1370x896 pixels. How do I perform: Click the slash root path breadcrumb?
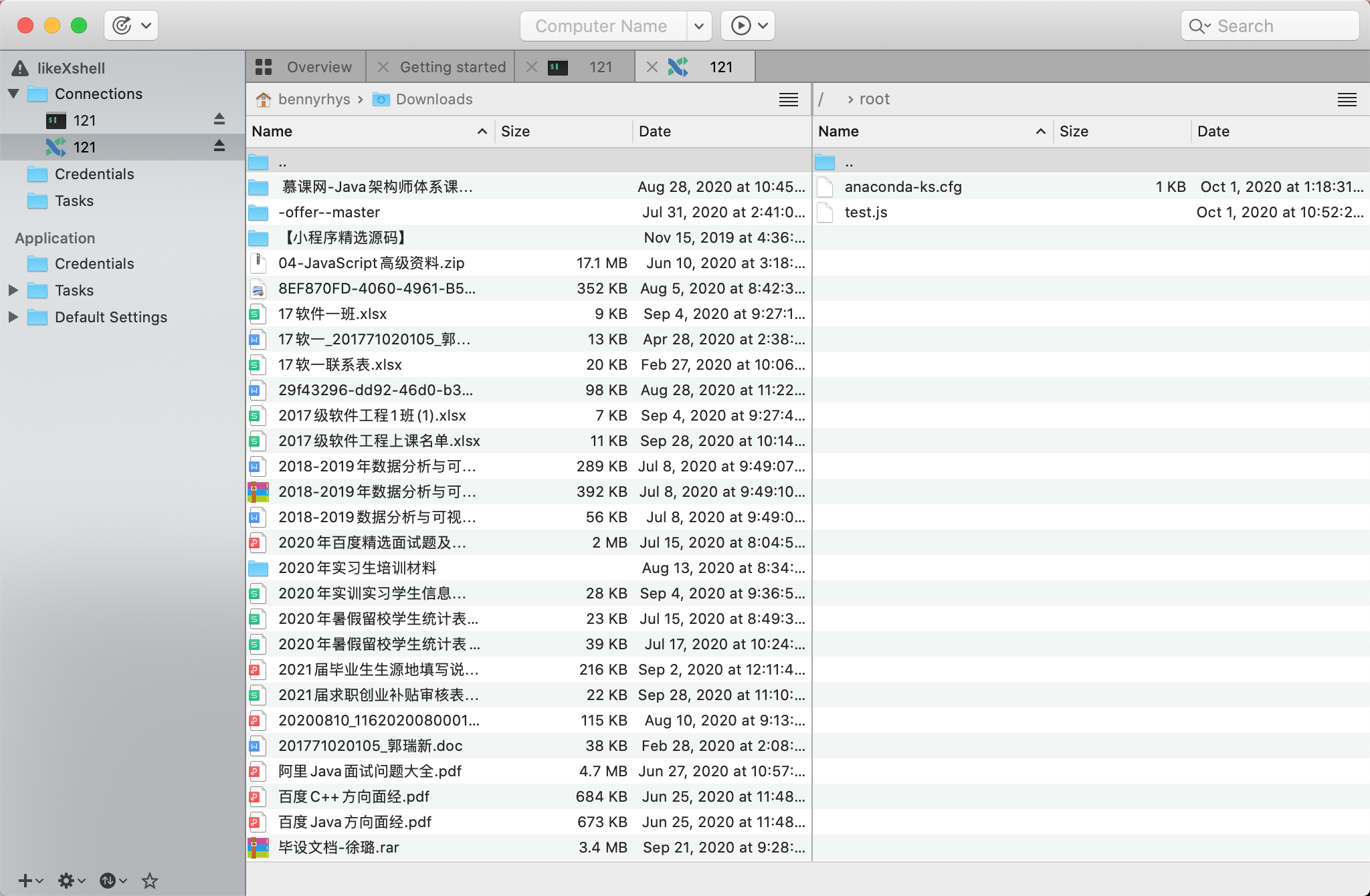[x=821, y=99]
